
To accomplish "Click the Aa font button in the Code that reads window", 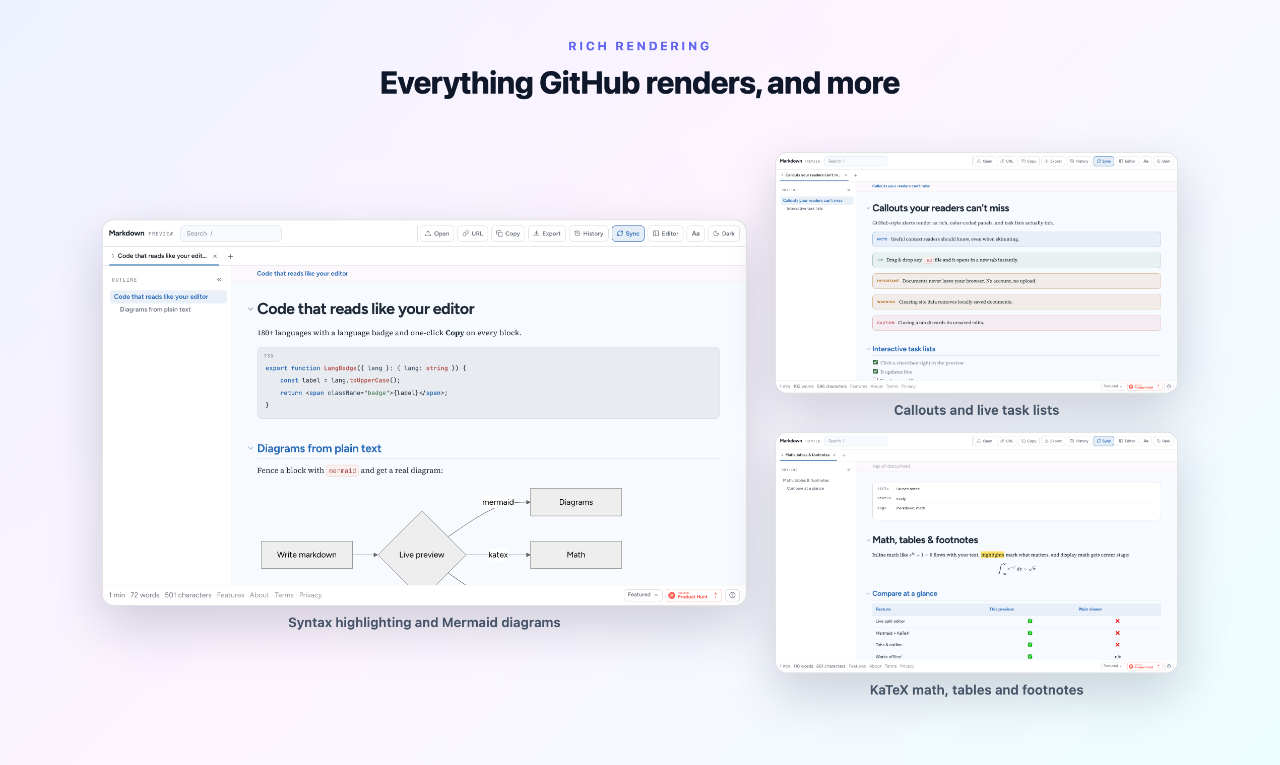I will pyautogui.click(x=696, y=233).
